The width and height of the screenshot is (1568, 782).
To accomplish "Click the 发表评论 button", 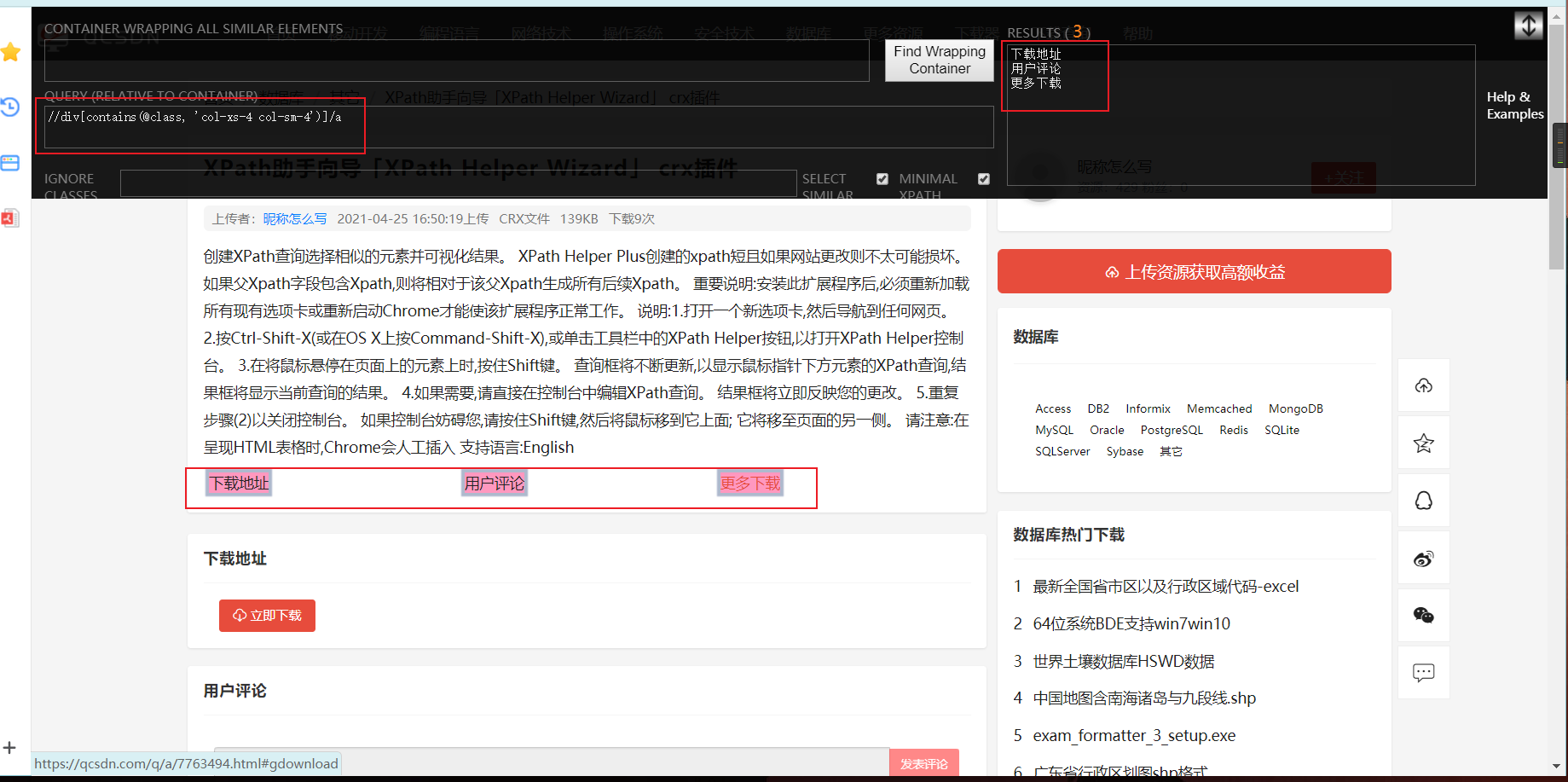I will (x=924, y=763).
